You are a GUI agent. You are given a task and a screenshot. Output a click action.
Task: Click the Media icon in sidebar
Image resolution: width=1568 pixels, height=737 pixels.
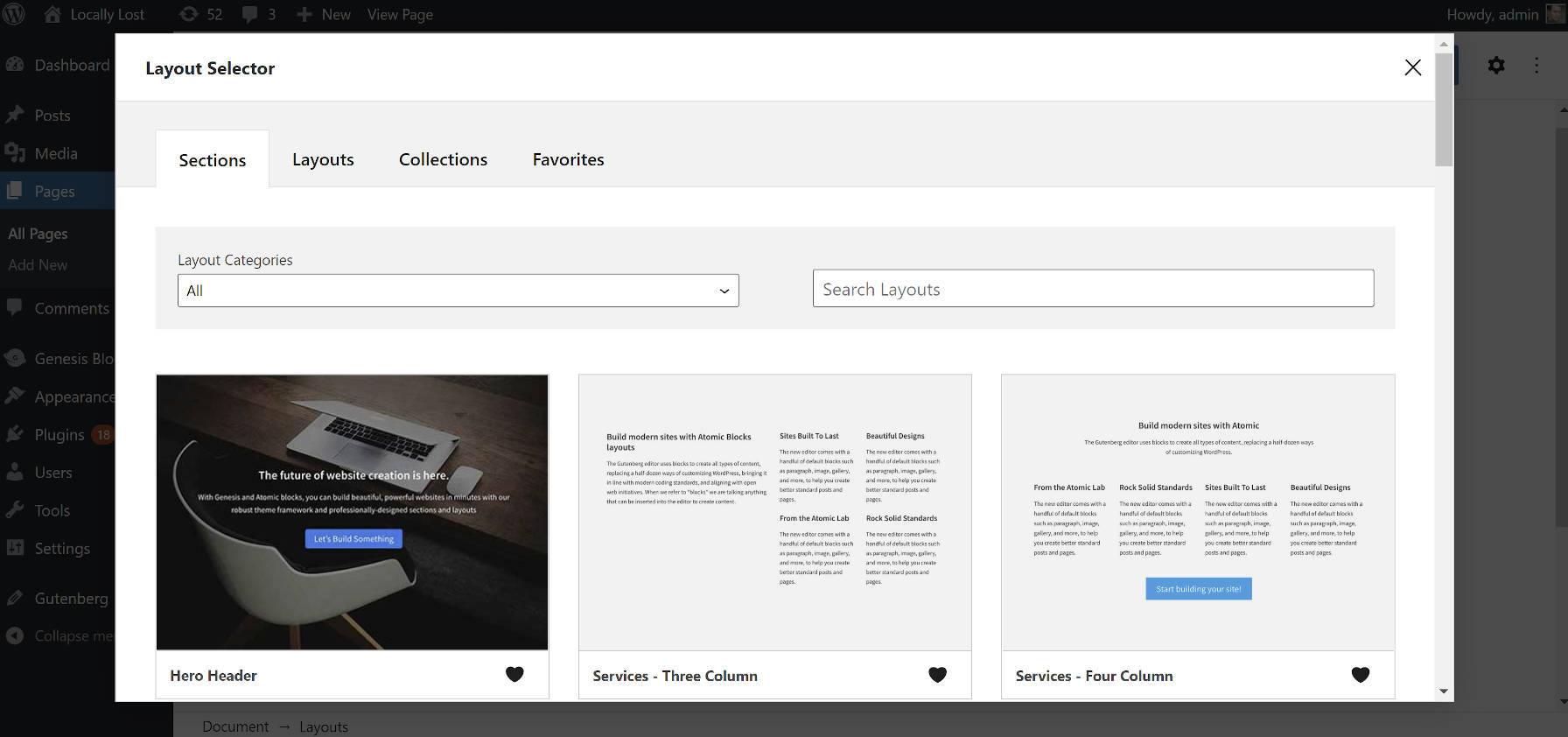click(15, 153)
